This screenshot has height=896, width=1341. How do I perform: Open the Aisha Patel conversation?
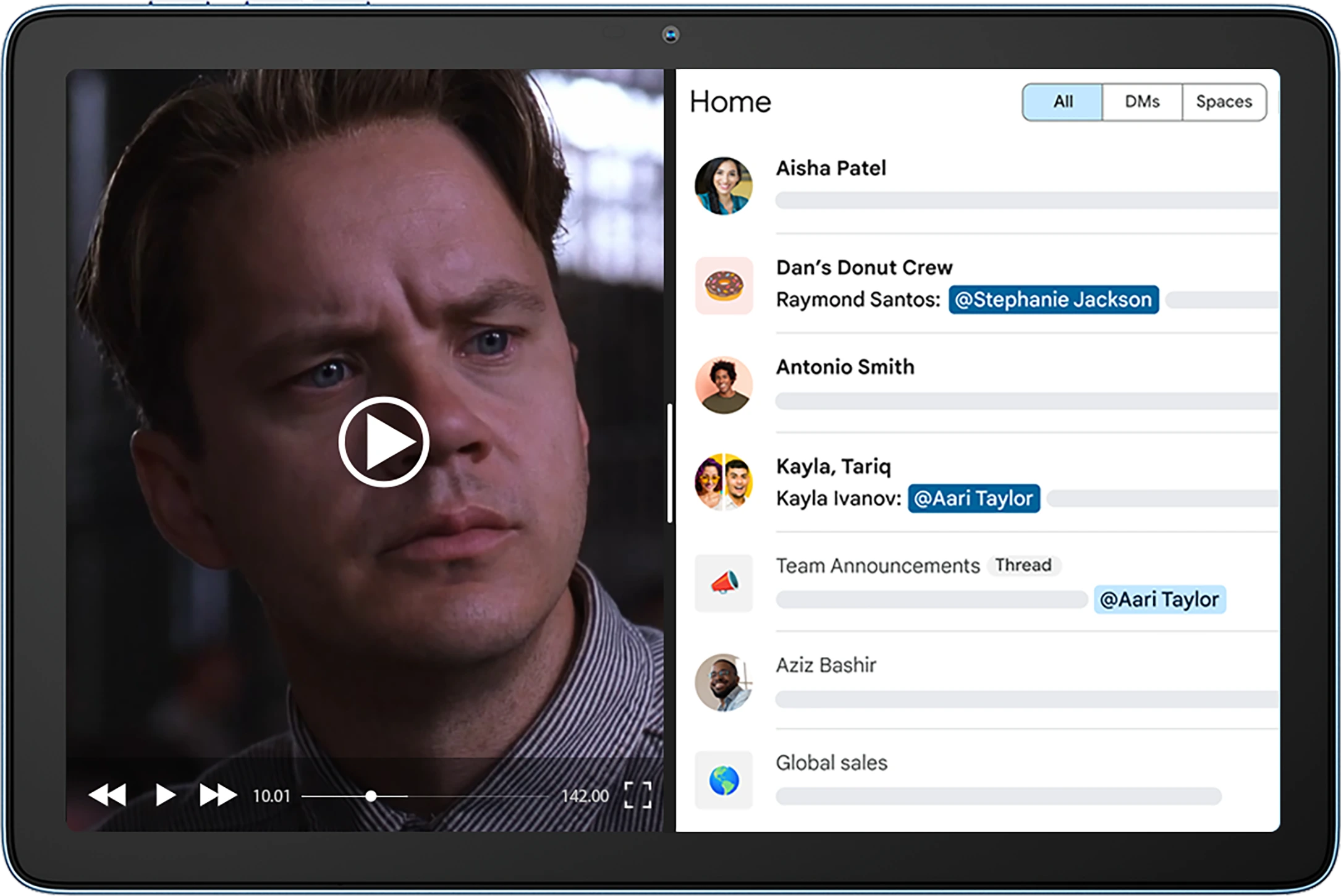tap(986, 185)
